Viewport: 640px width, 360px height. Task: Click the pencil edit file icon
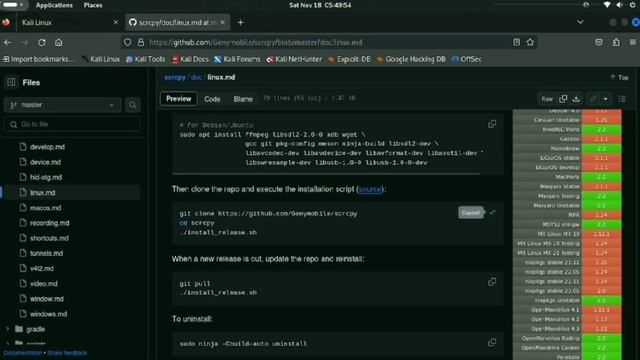coord(593,99)
